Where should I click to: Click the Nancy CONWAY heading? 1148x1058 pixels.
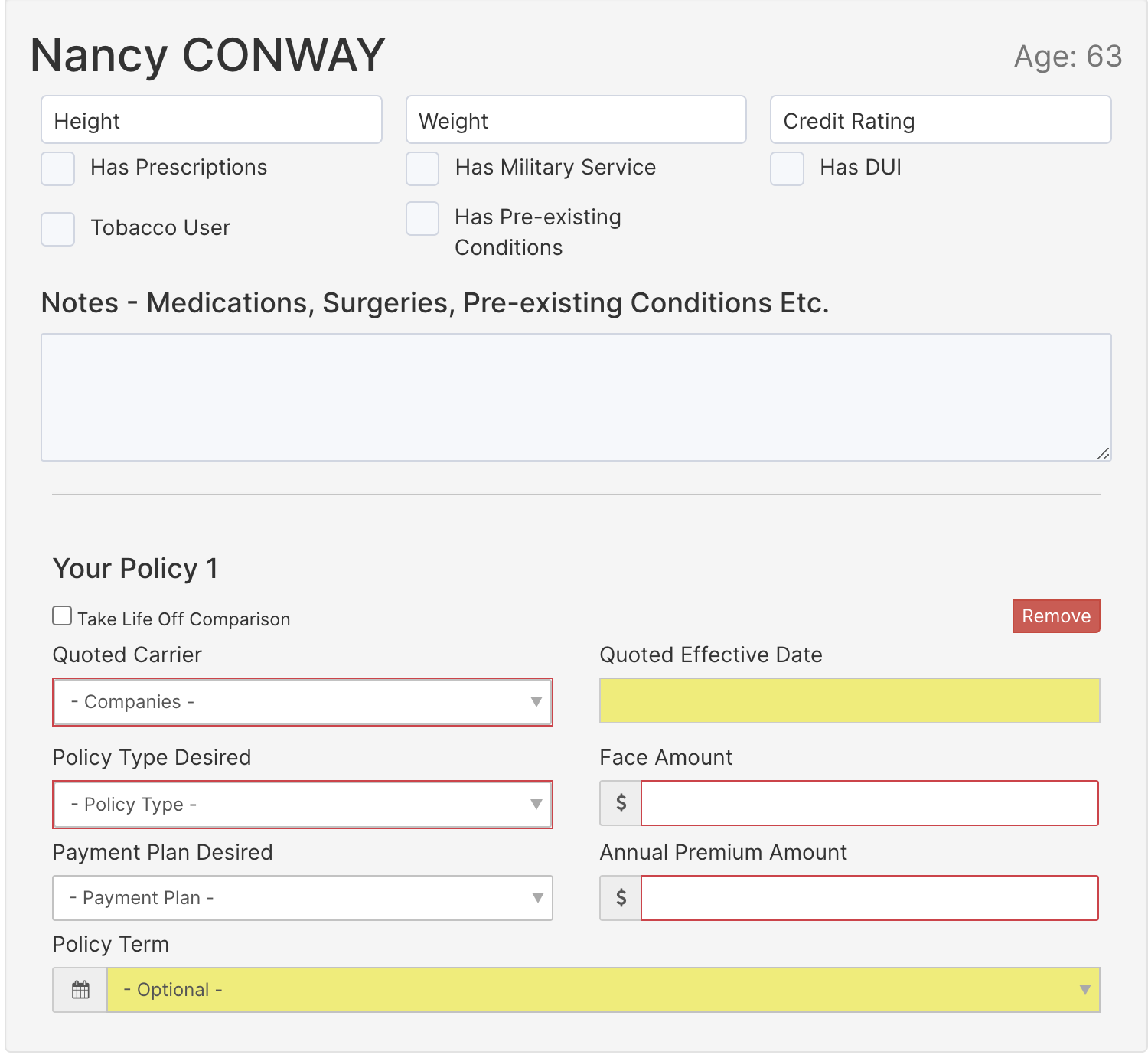(x=207, y=55)
